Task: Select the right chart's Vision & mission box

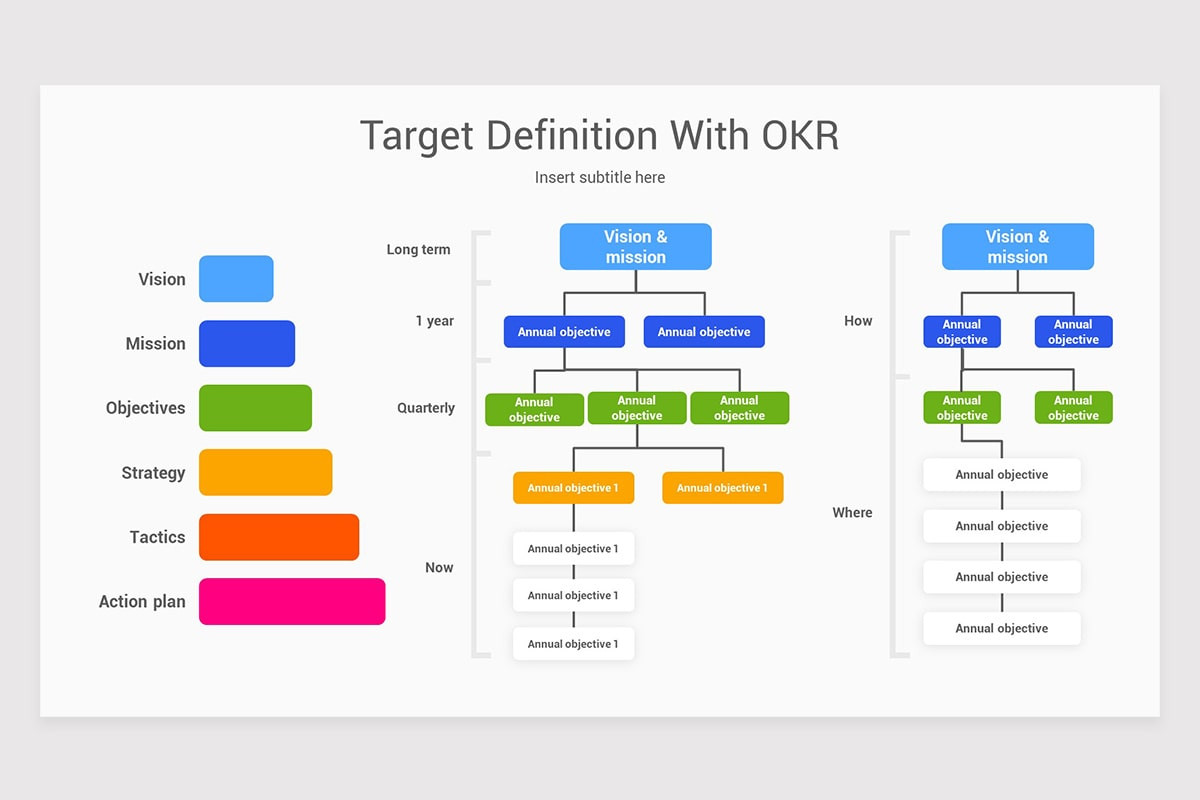Action: click(x=1017, y=246)
